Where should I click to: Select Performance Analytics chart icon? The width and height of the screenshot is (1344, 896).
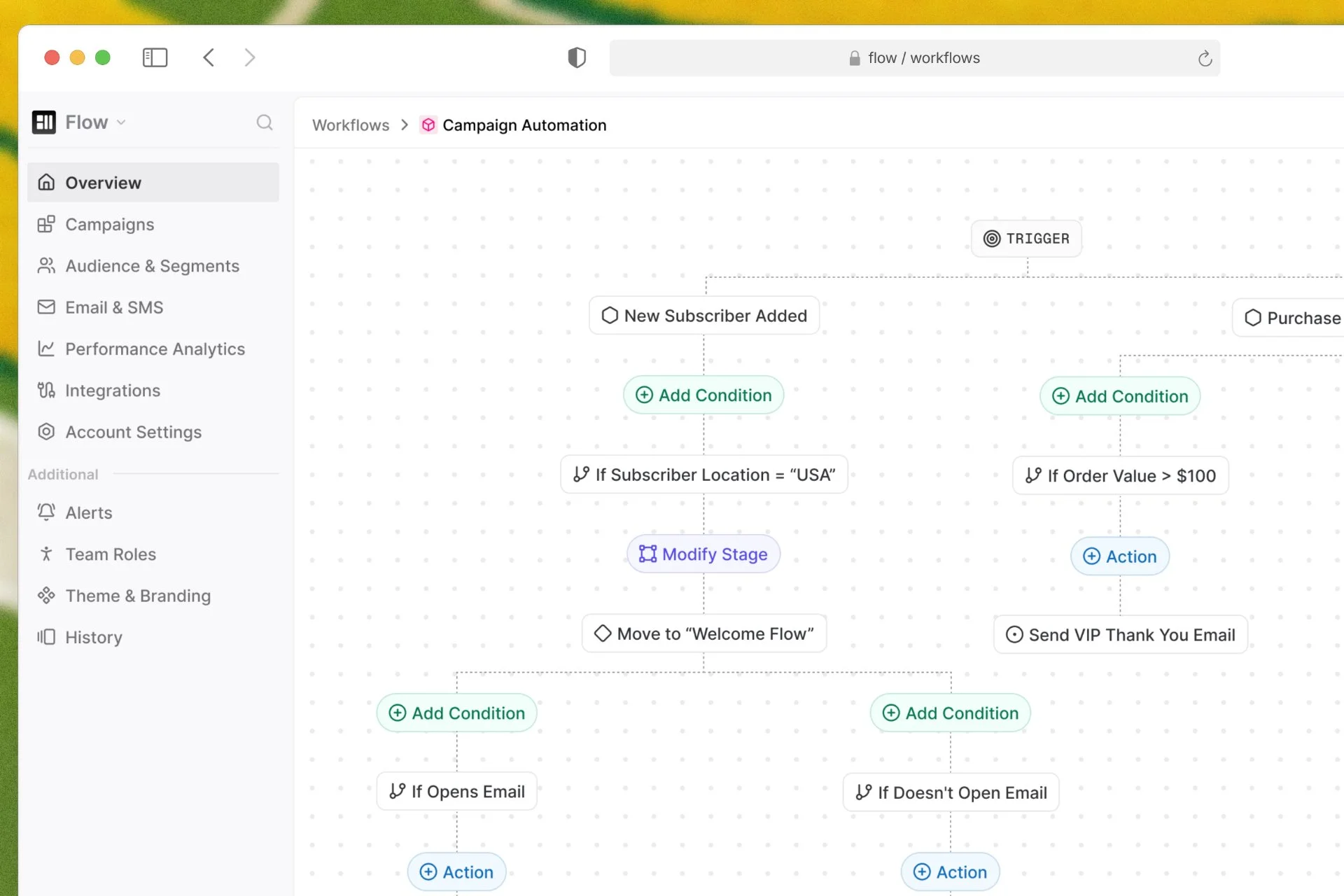[x=46, y=349]
